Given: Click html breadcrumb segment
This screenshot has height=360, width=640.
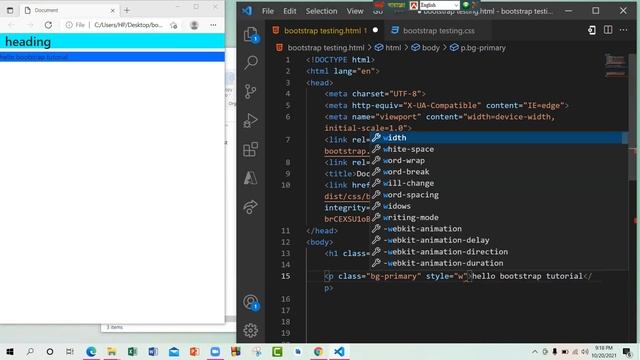Looking at the screenshot, I should (393, 48).
